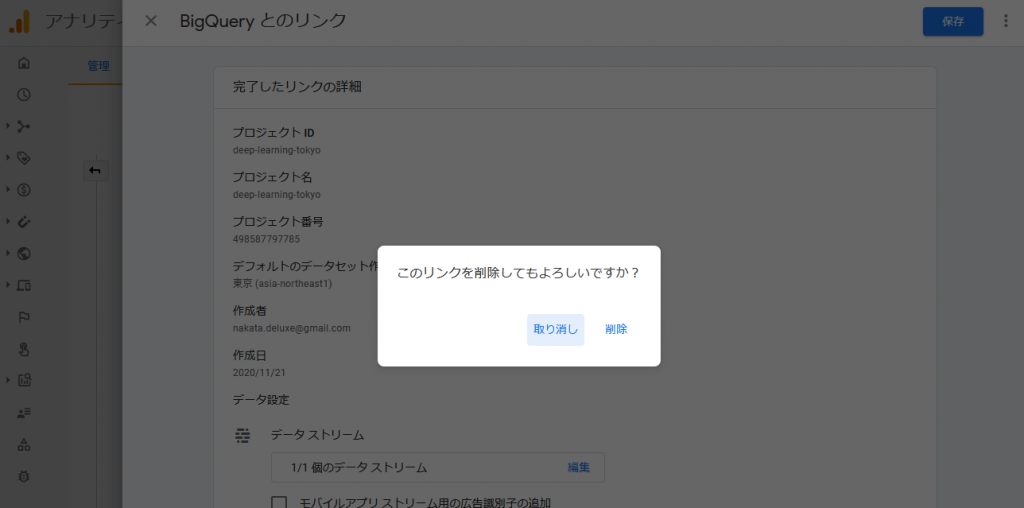The height and width of the screenshot is (508, 1024).
Task: Open the Monetization dollar icon
Action: (24, 190)
